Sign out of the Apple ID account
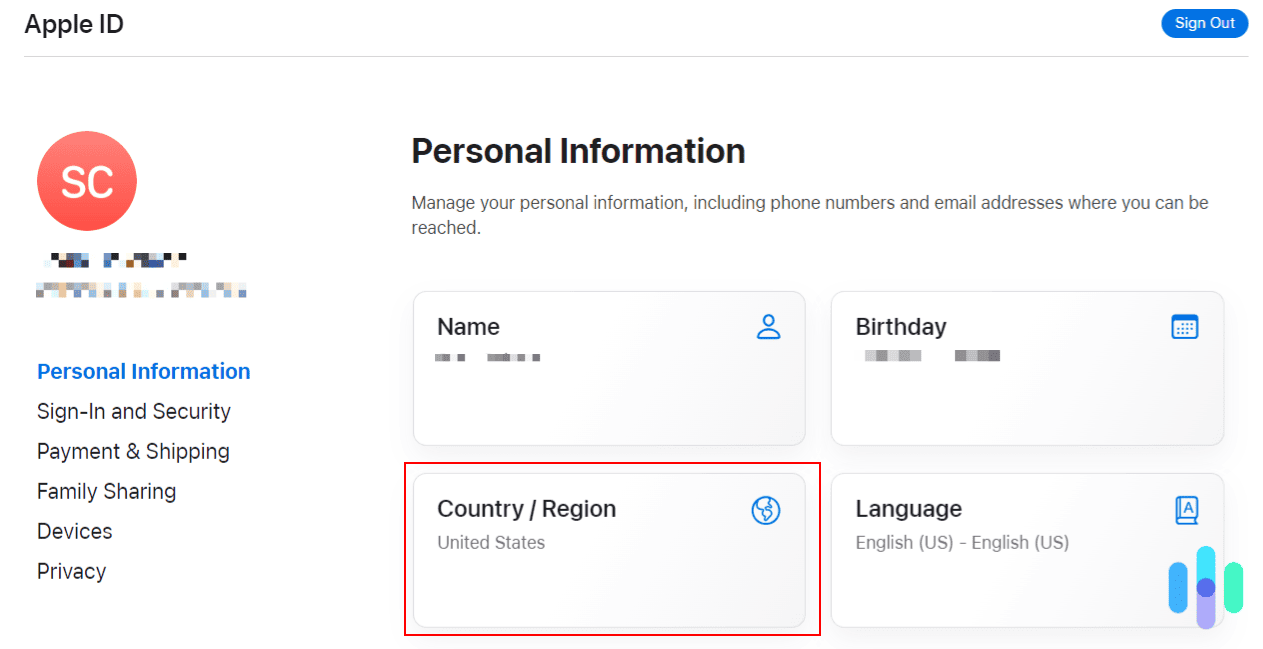 (x=1204, y=23)
